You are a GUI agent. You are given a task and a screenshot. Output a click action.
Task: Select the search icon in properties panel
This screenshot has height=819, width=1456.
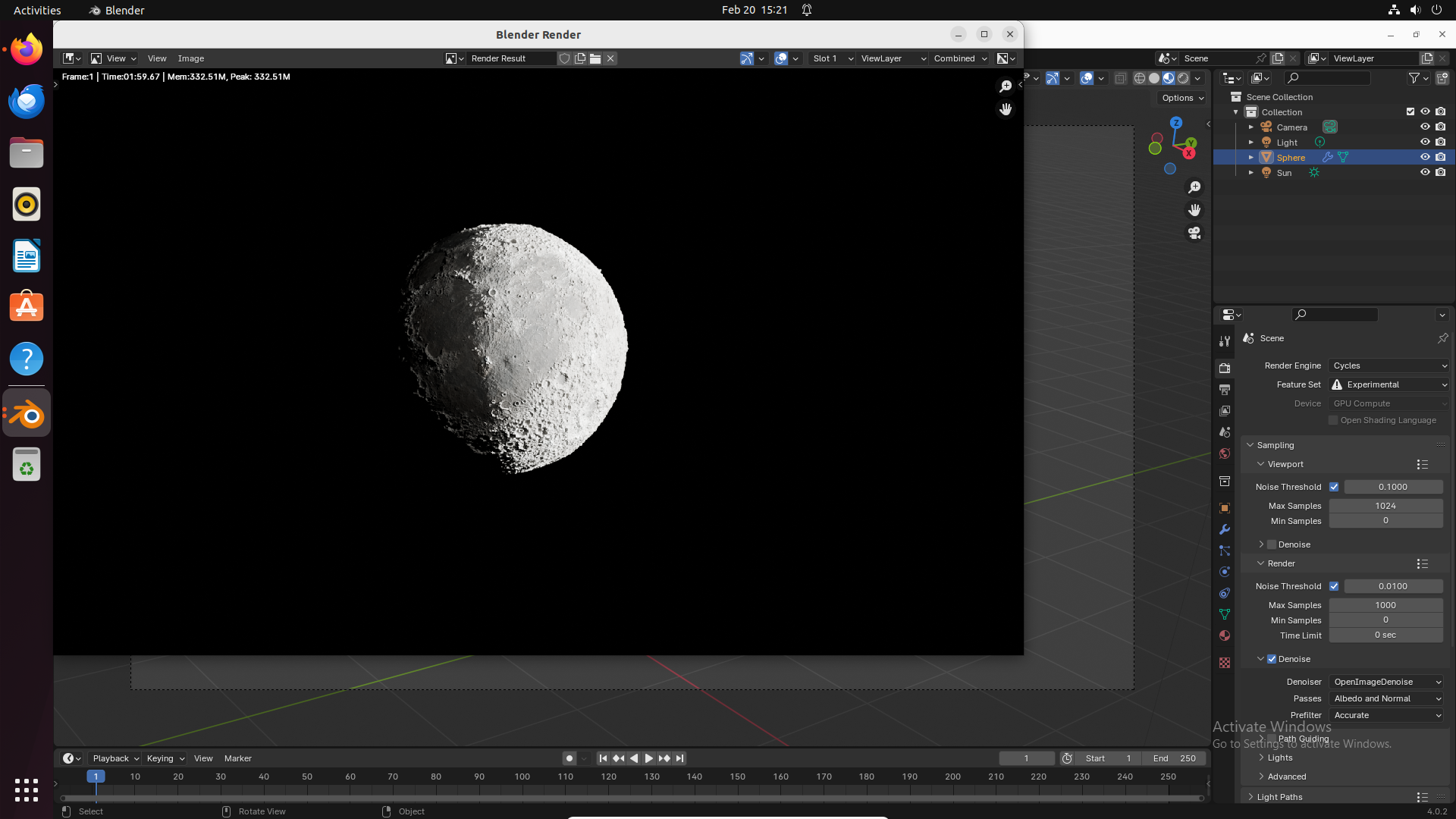coord(1301,314)
